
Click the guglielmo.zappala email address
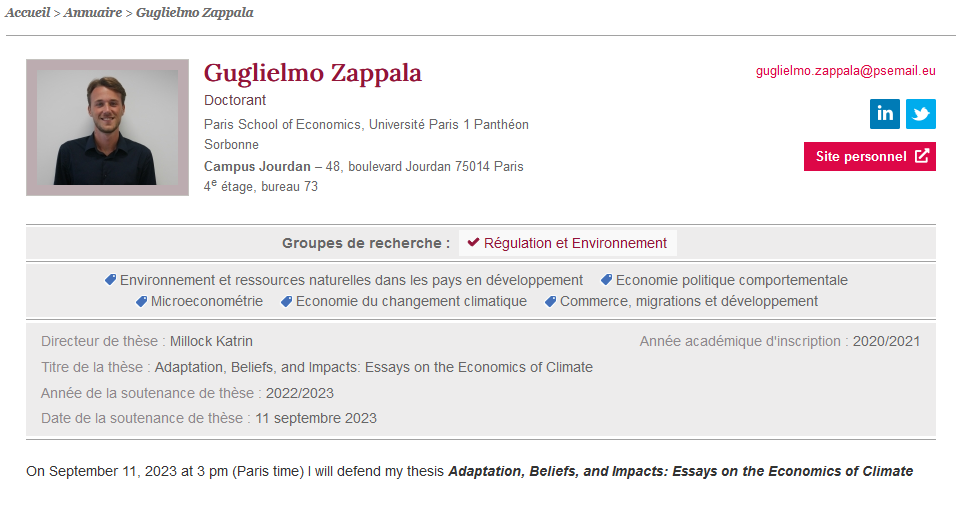coord(846,71)
